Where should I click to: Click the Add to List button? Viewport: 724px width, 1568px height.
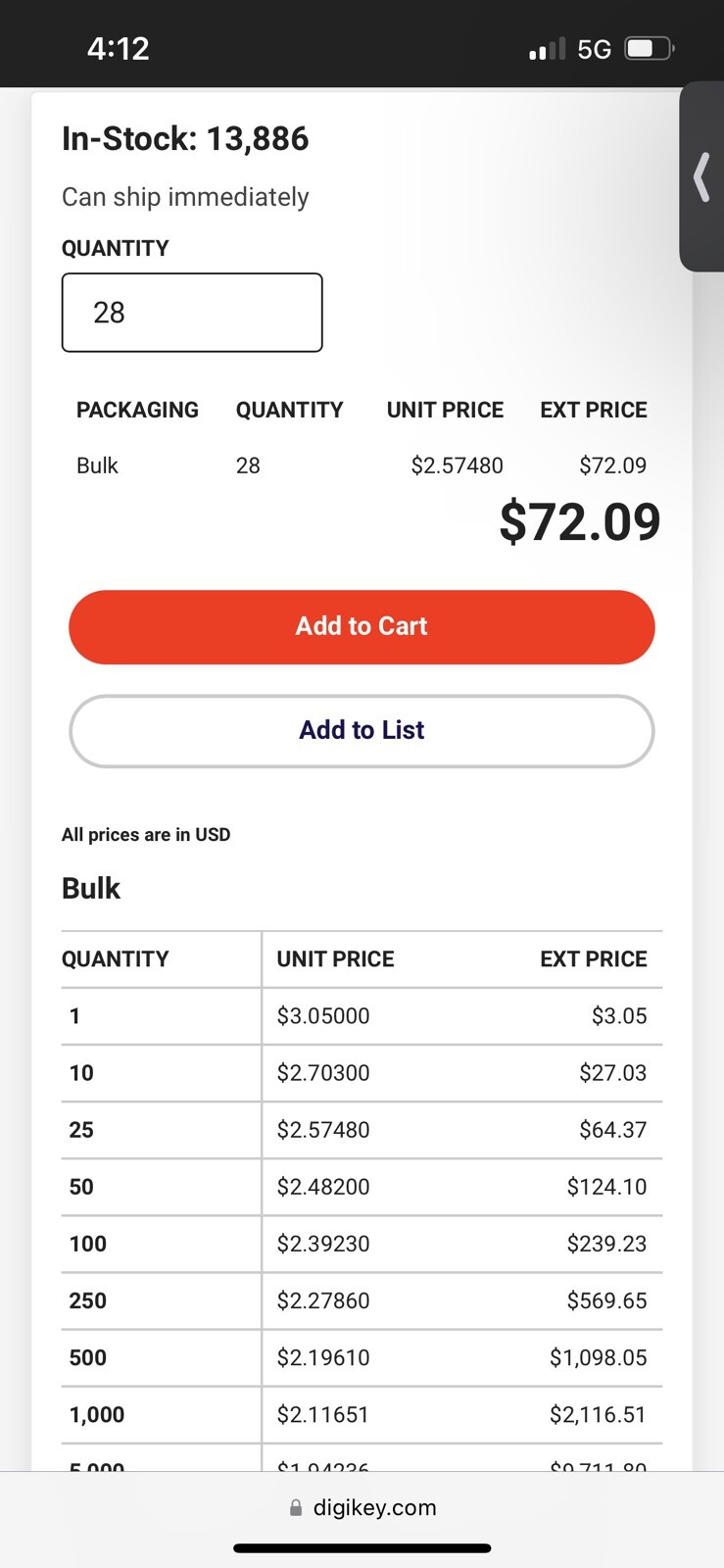[x=362, y=731]
